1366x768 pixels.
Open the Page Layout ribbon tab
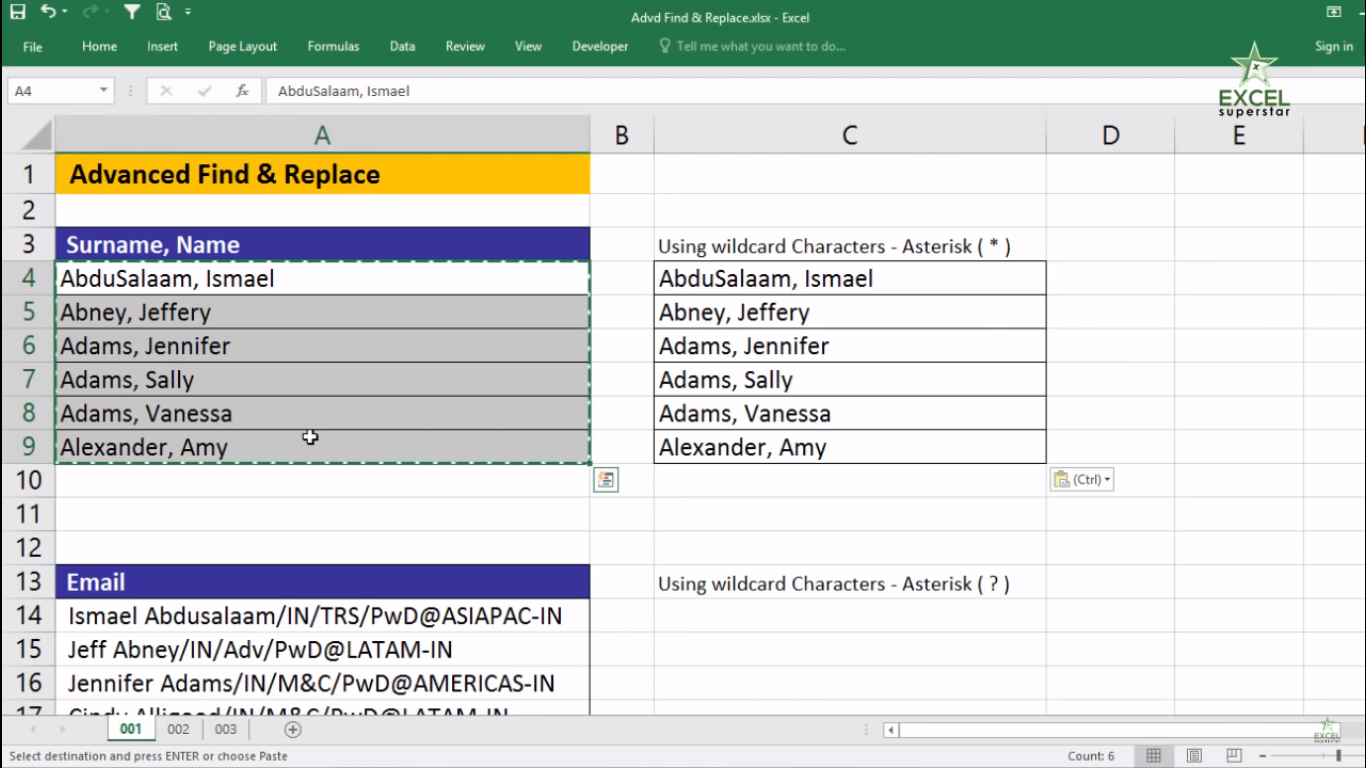coord(243,46)
